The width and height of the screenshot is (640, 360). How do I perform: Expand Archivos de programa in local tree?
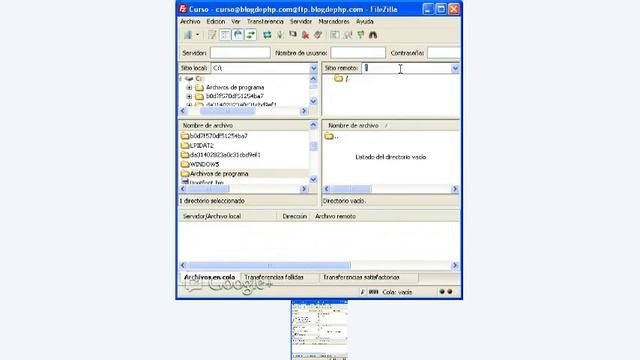189,87
